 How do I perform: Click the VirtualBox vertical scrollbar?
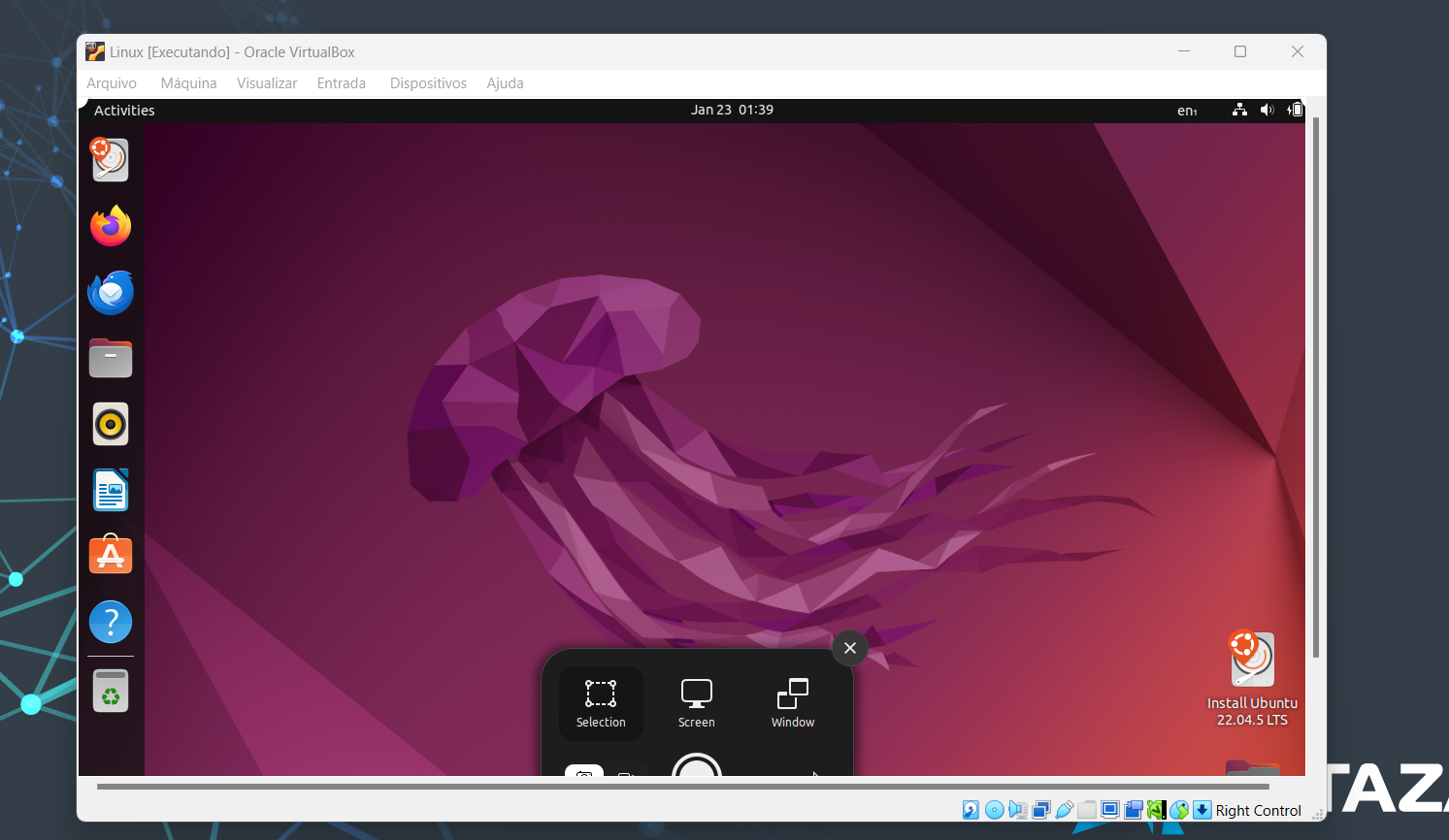pyautogui.click(x=1316, y=387)
